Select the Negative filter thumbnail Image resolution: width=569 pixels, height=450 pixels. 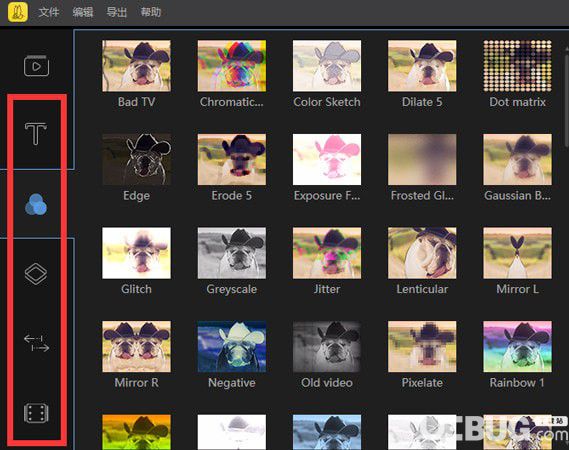232,347
